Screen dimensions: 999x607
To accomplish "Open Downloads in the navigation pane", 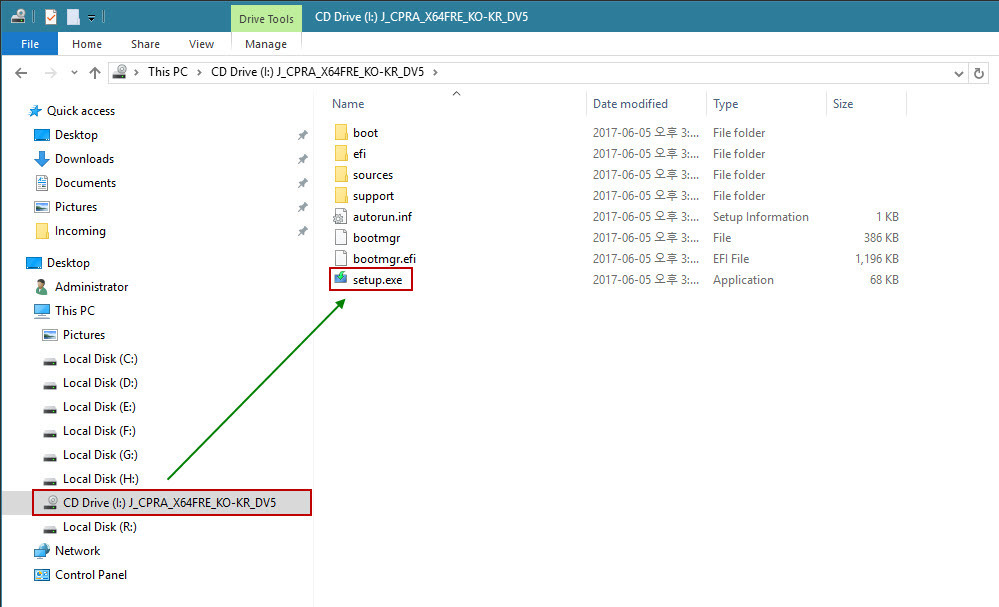I will [84, 159].
